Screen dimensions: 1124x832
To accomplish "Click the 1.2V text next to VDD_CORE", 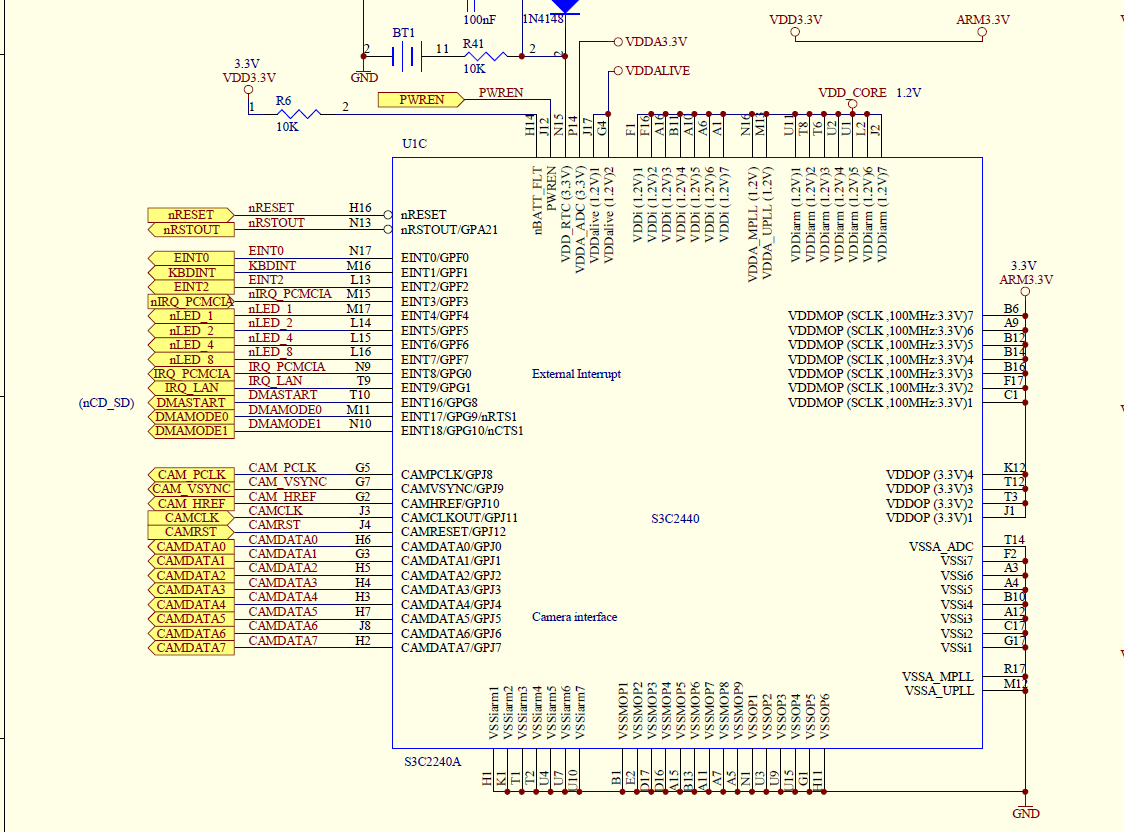I will point(908,92).
